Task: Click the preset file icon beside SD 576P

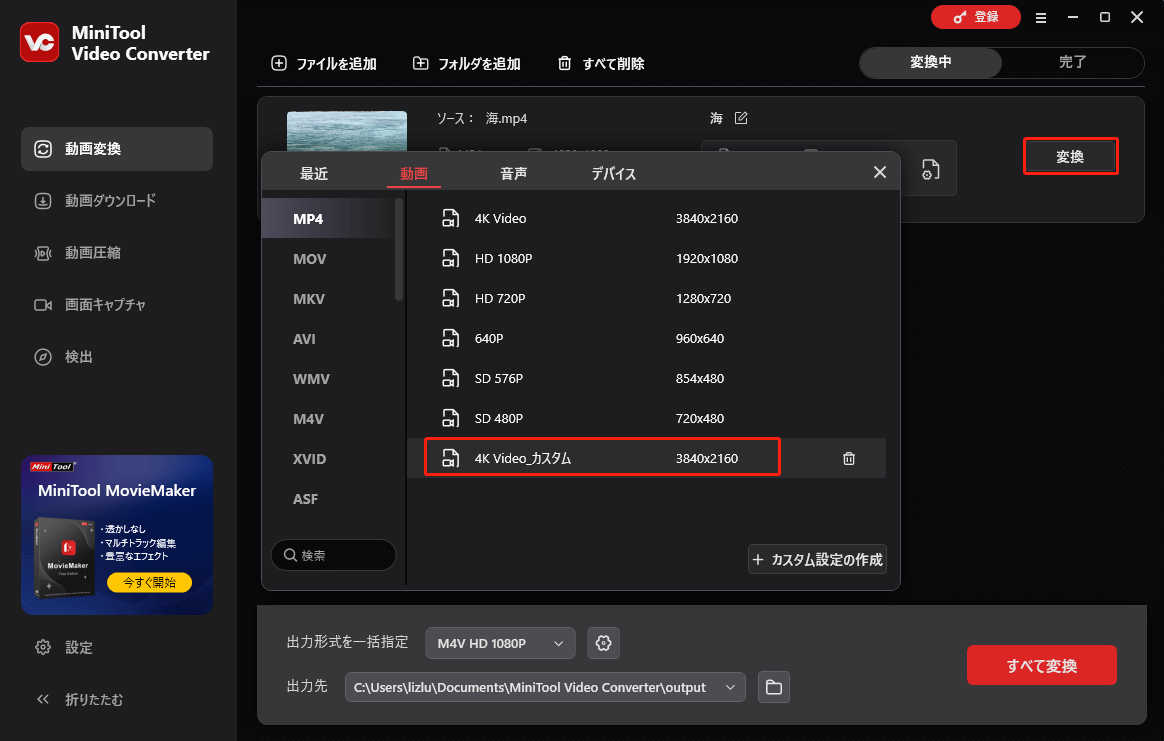Action: (451, 379)
